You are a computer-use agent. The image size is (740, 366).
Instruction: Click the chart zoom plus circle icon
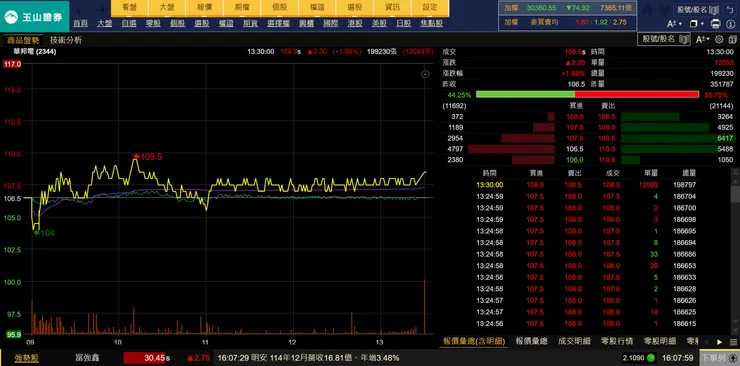(425, 74)
